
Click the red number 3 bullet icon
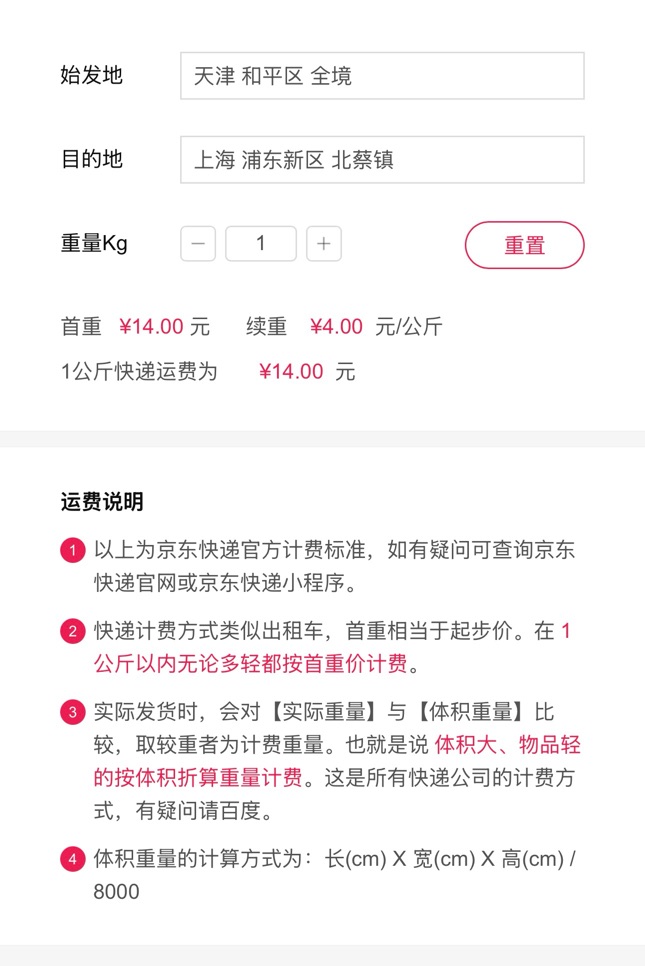(72, 713)
